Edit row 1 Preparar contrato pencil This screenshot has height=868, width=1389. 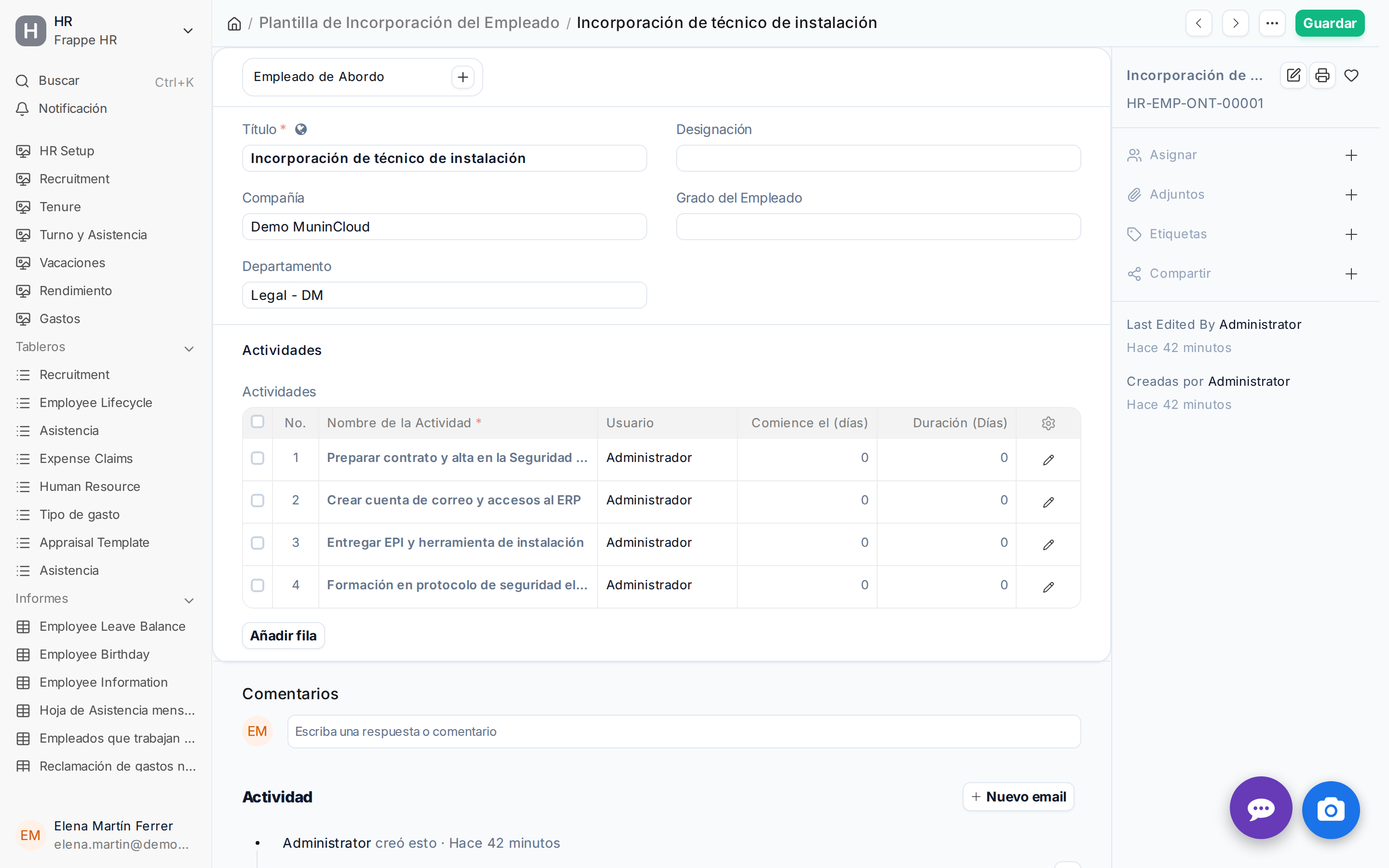(x=1048, y=459)
